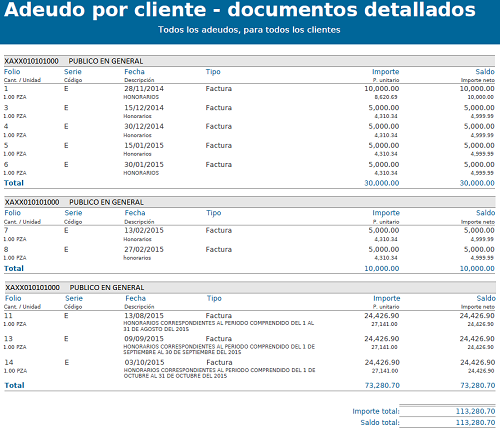Click the first Fecha column header

(134, 72)
